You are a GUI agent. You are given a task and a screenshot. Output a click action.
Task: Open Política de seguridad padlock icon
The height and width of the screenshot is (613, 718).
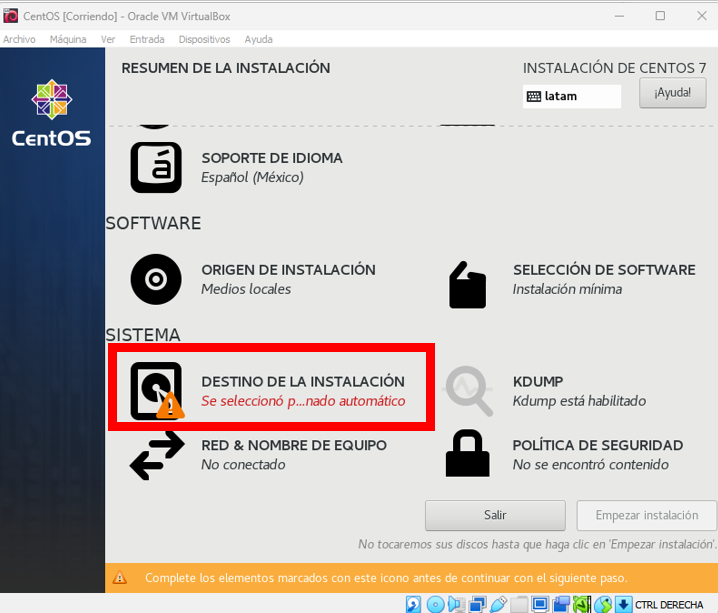pos(468,453)
